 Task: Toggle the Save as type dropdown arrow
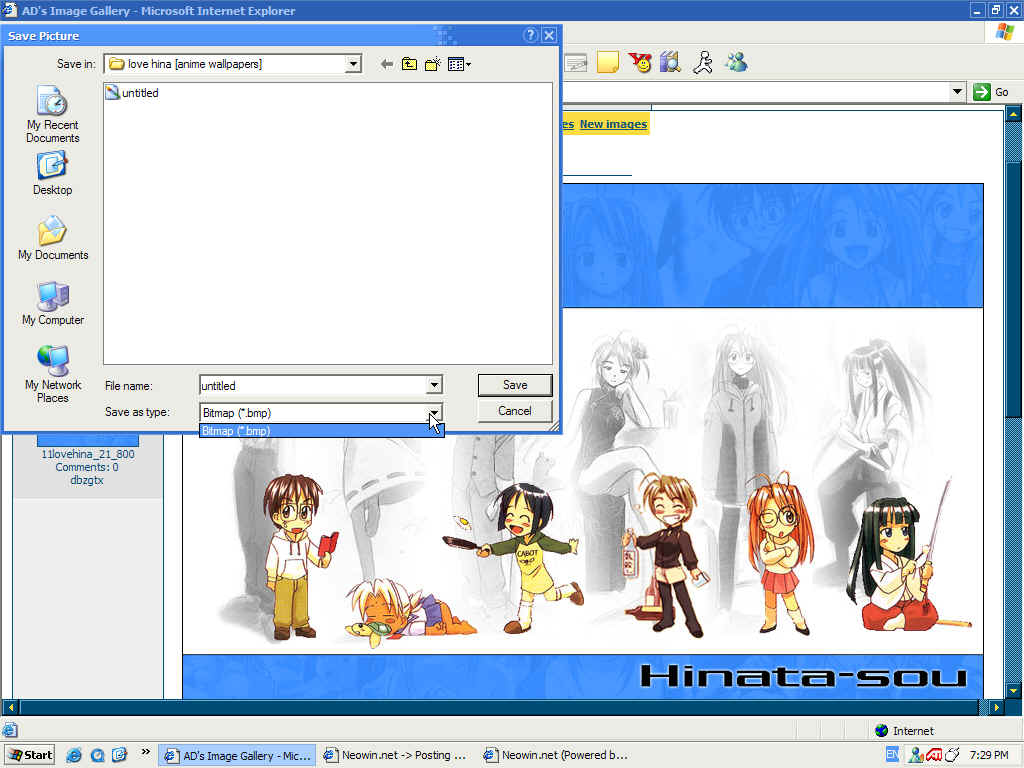[x=434, y=413]
